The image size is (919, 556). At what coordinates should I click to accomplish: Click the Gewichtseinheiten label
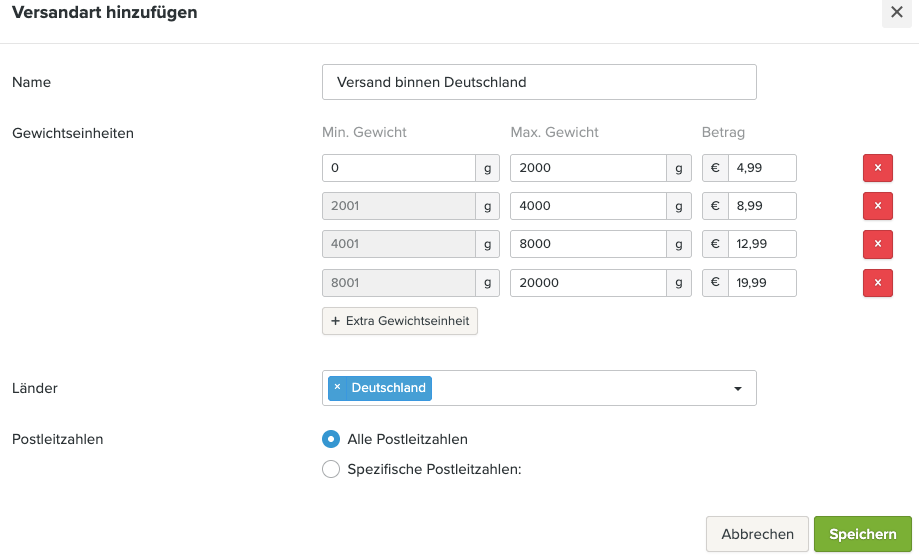73,133
